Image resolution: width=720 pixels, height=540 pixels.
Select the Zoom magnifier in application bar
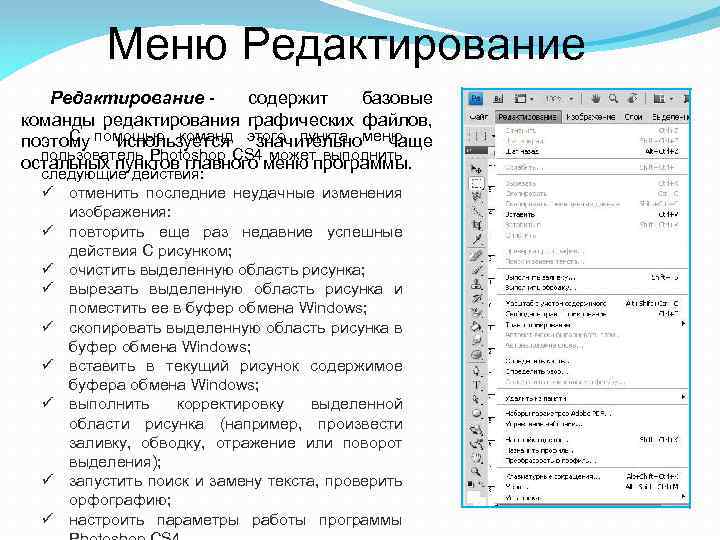[613, 98]
